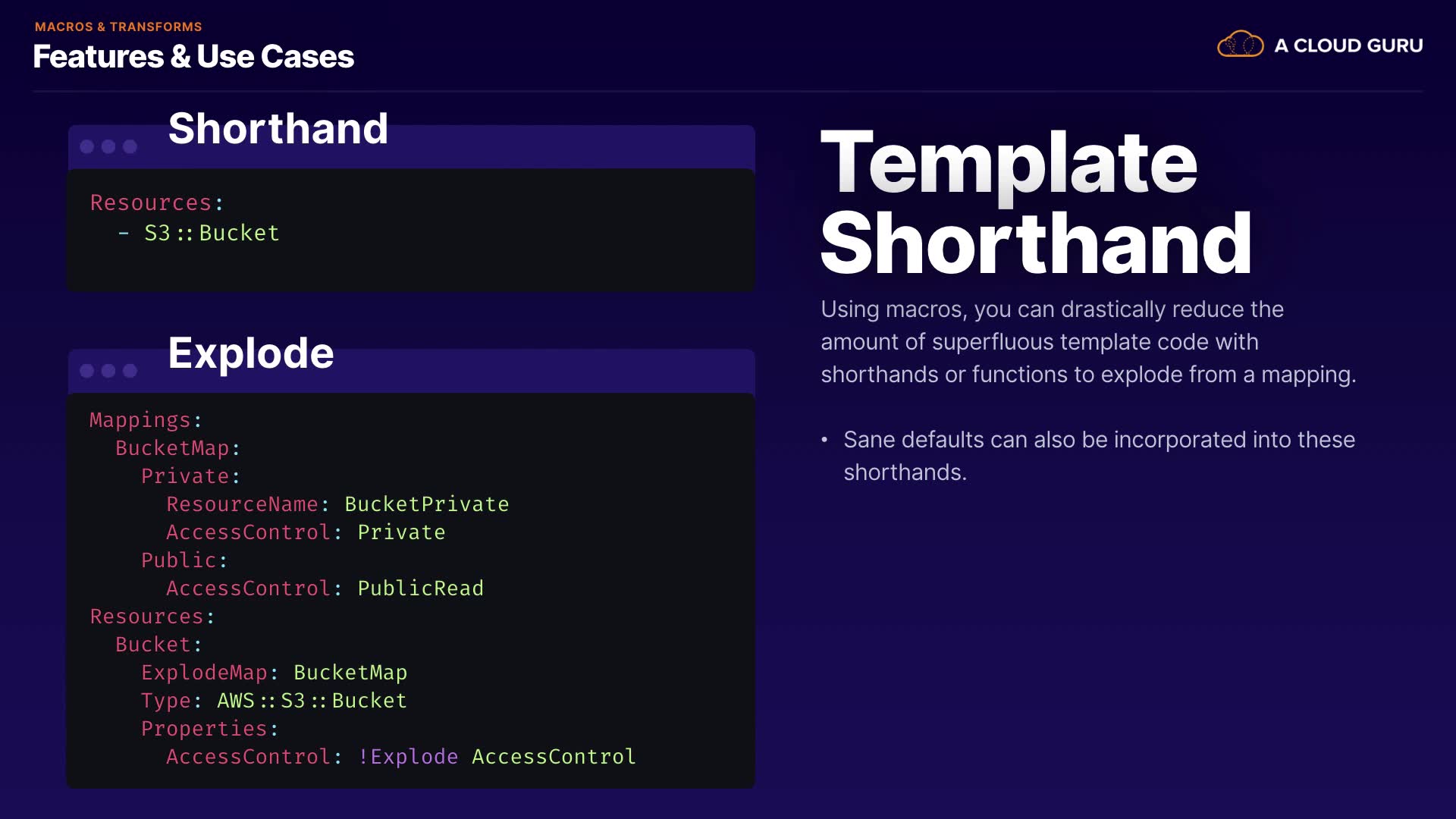Click the "!Explode" tag in the code
Screen dimensions: 1456x819
point(408,757)
